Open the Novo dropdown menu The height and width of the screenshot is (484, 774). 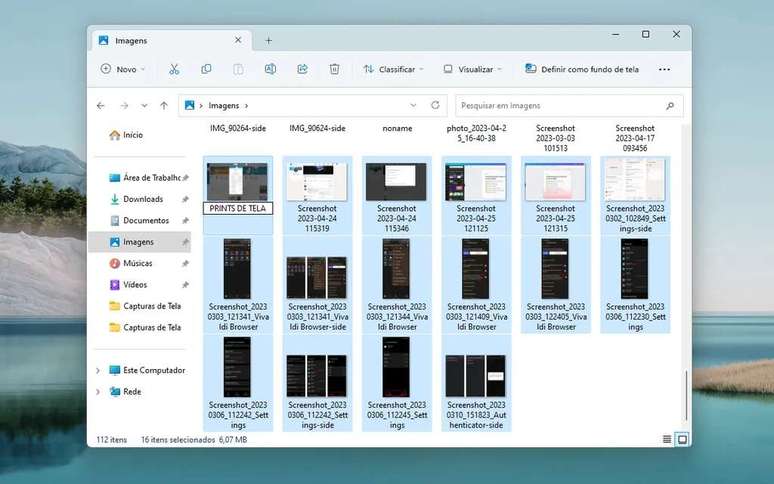pyautogui.click(x=123, y=69)
